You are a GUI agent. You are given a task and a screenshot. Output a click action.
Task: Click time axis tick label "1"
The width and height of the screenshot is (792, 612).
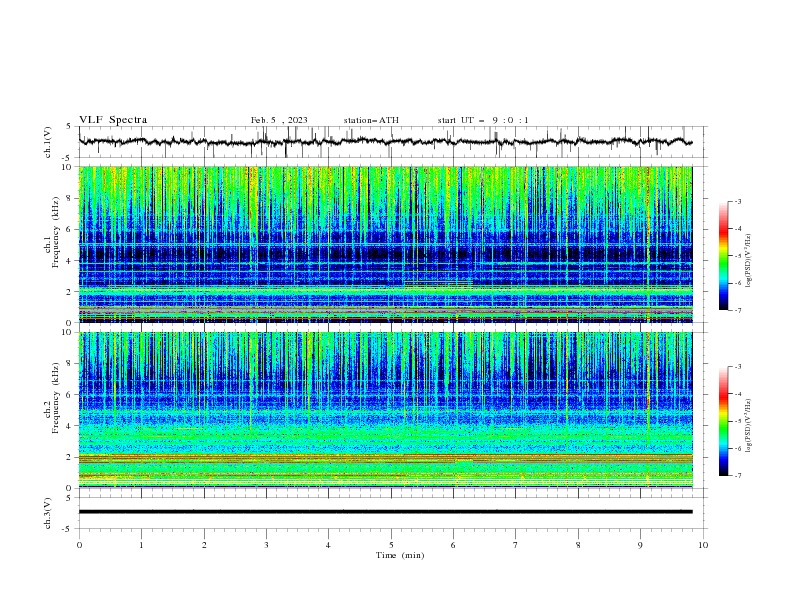141,545
